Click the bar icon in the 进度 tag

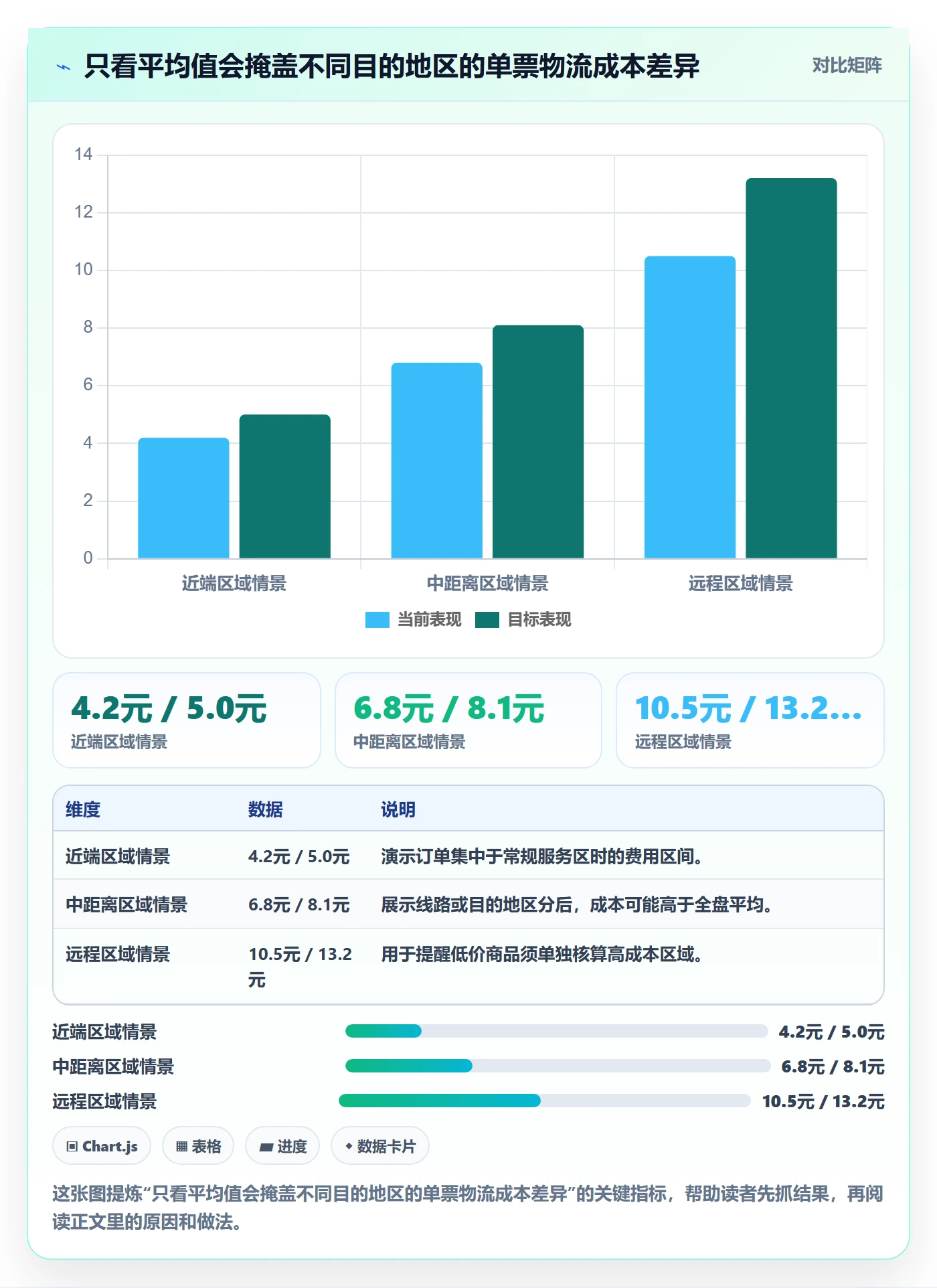[266, 1147]
